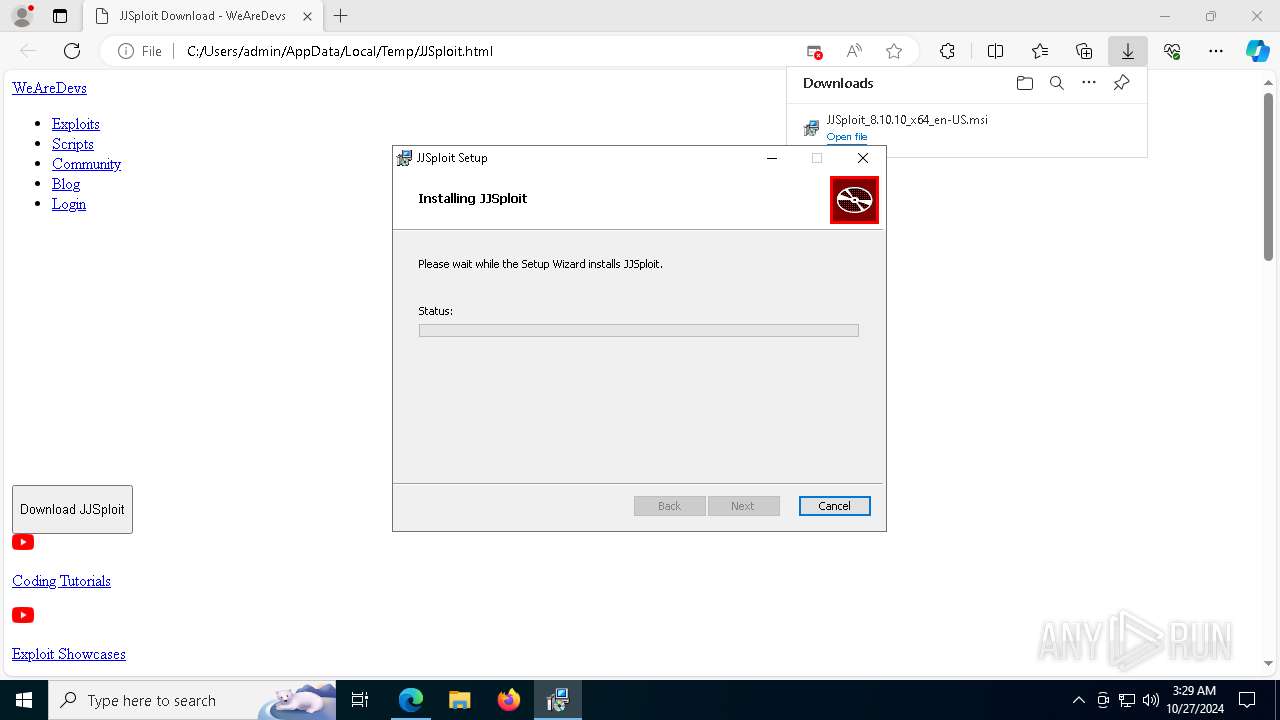The width and height of the screenshot is (1280, 720).
Task: Pin the Downloads panel
Action: click(1121, 83)
